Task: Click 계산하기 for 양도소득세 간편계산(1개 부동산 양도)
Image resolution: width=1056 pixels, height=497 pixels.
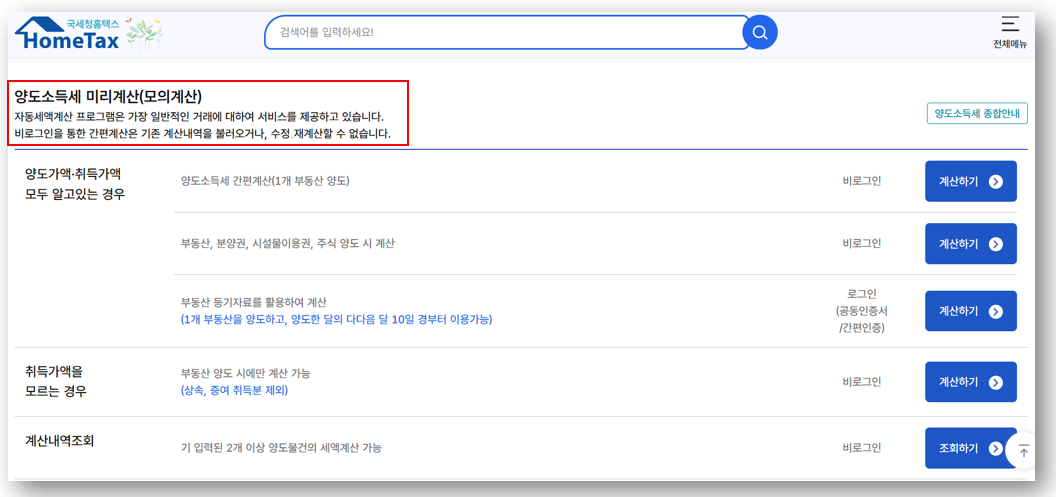Action: (x=970, y=181)
